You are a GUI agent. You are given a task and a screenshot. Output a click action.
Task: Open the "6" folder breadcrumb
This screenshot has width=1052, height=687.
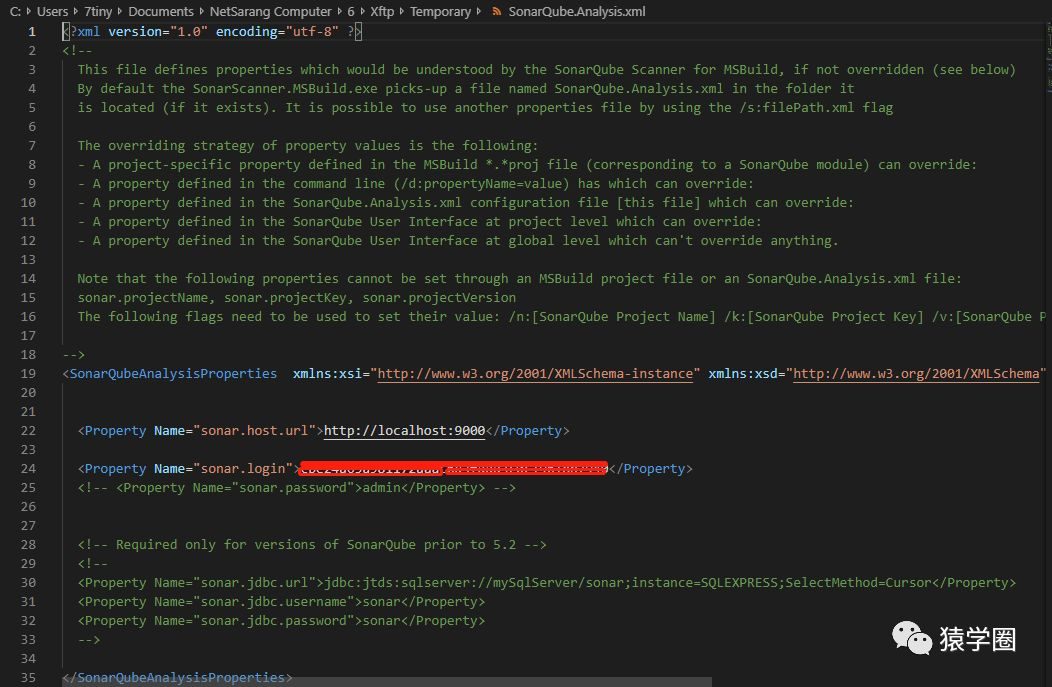351,11
